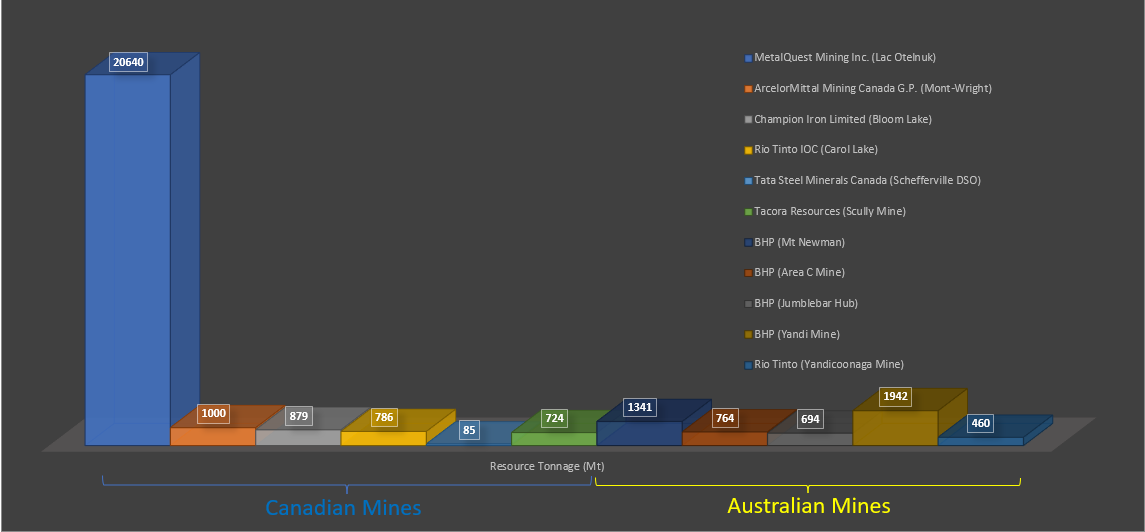Click the 1000 data label
The image size is (1145, 532).
[x=215, y=414]
